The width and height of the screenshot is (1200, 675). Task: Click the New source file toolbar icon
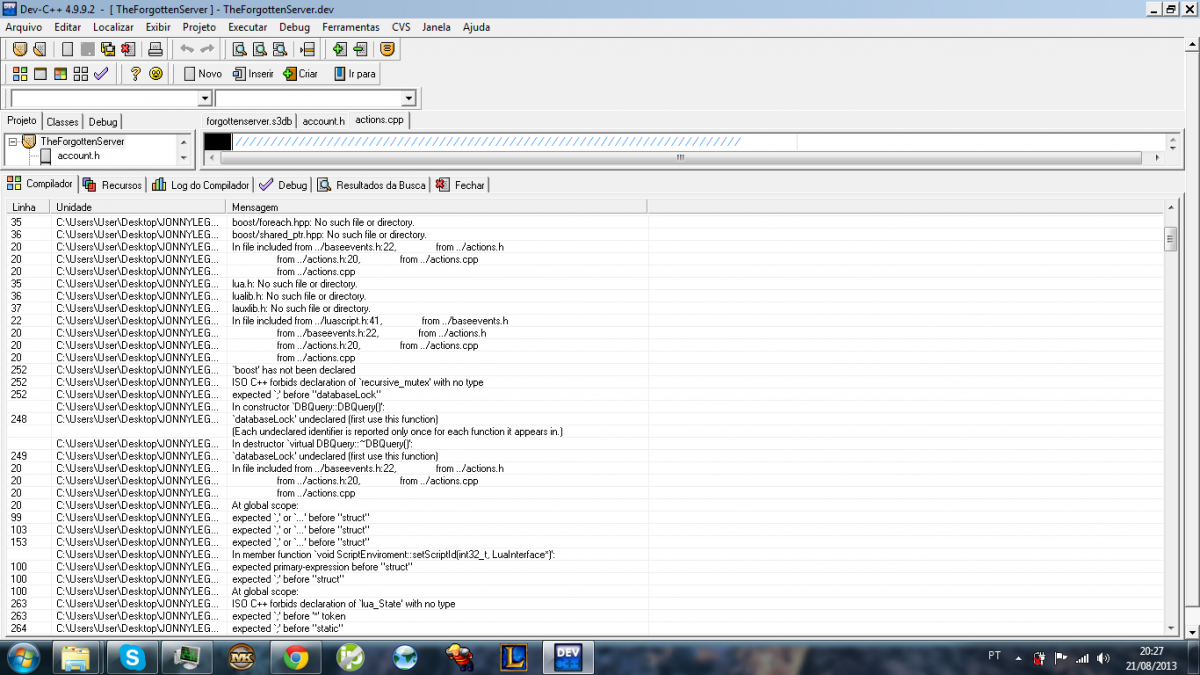[x=68, y=48]
